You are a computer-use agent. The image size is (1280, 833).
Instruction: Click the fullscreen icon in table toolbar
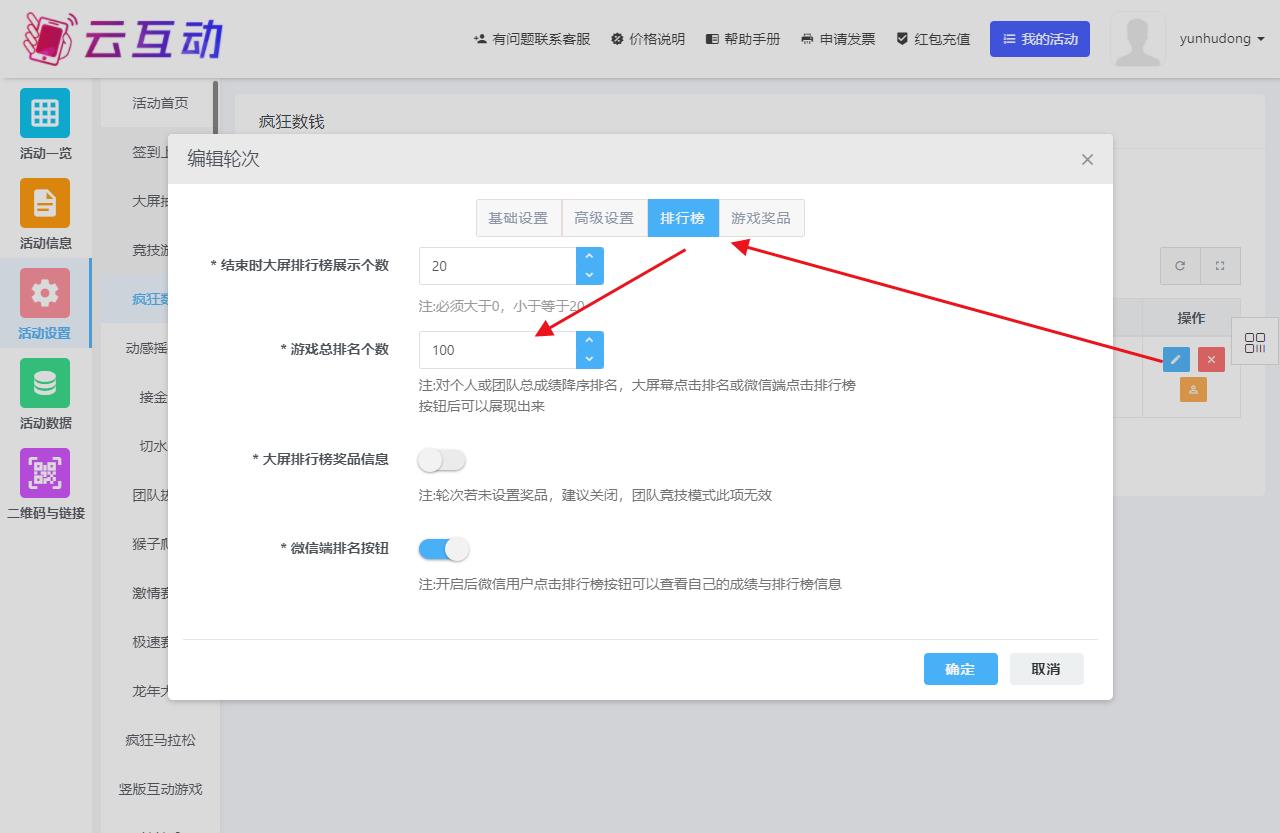tap(1220, 266)
